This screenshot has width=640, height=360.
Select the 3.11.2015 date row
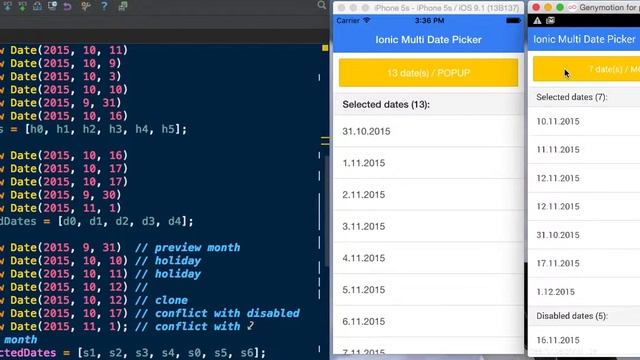(429, 226)
